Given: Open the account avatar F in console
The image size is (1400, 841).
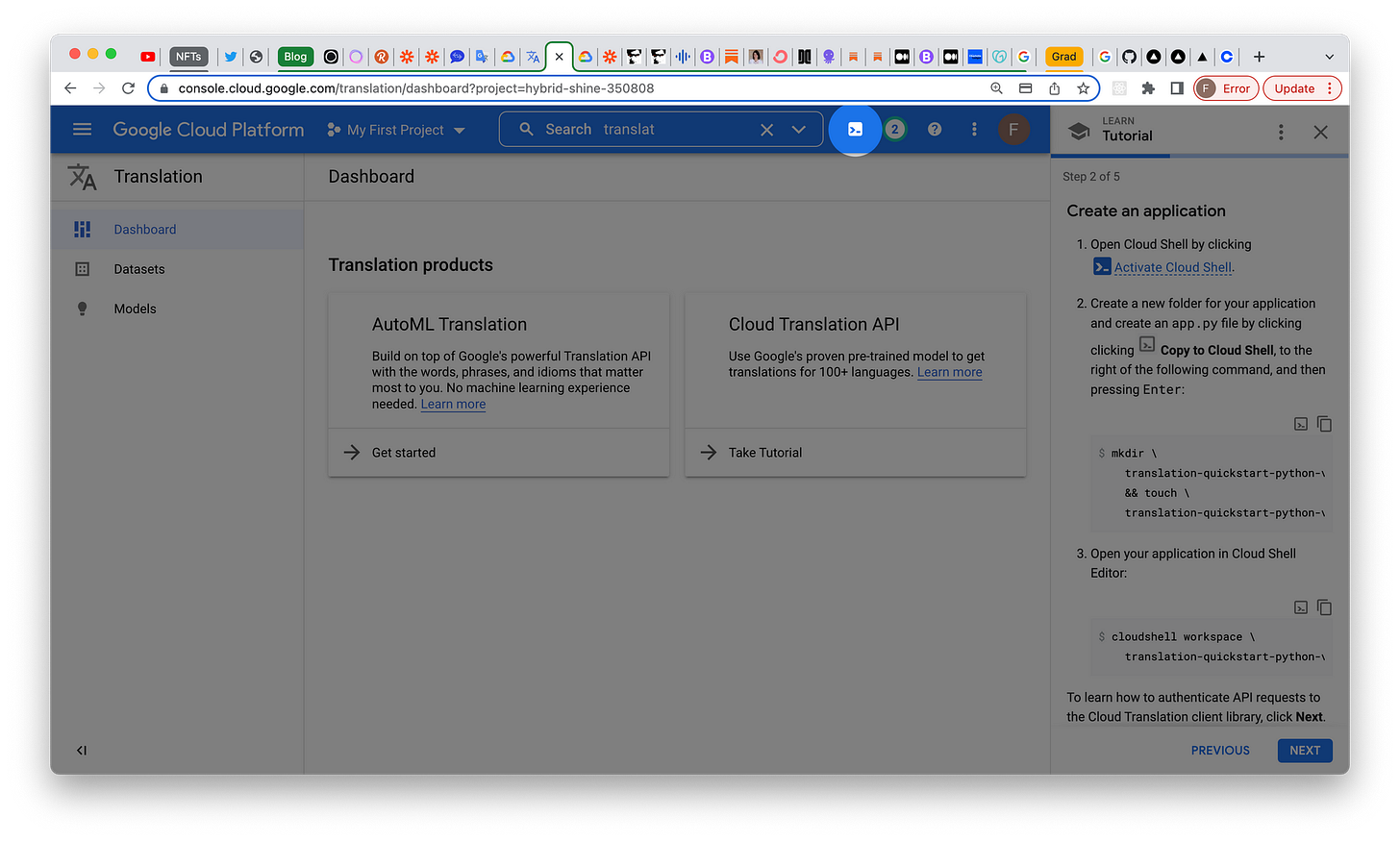Looking at the screenshot, I should (x=1013, y=130).
